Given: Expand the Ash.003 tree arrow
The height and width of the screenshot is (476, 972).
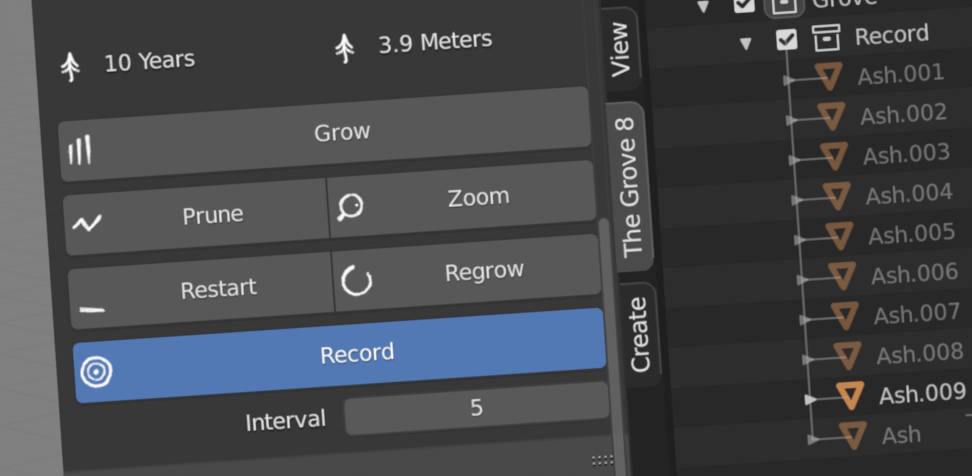Looking at the screenshot, I should pyautogui.click(x=794, y=161).
